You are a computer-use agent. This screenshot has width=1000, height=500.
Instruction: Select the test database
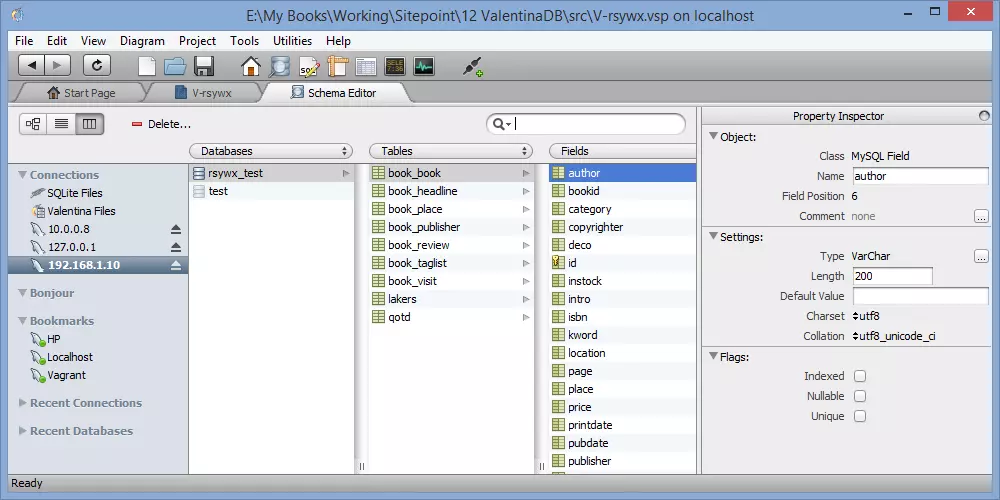(272, 191)
